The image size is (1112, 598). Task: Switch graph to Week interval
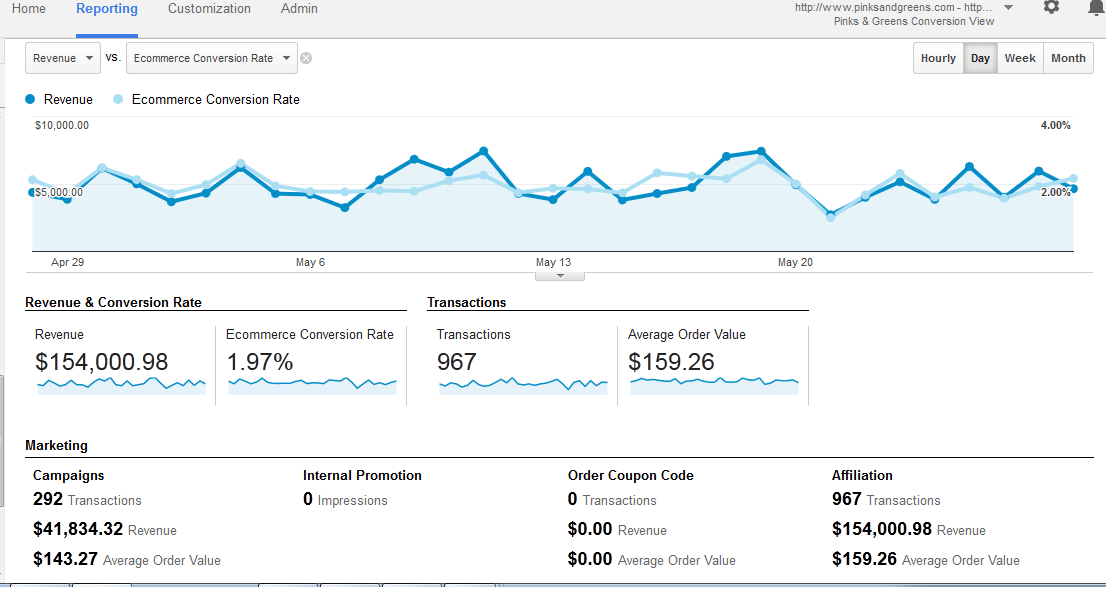1020,58
